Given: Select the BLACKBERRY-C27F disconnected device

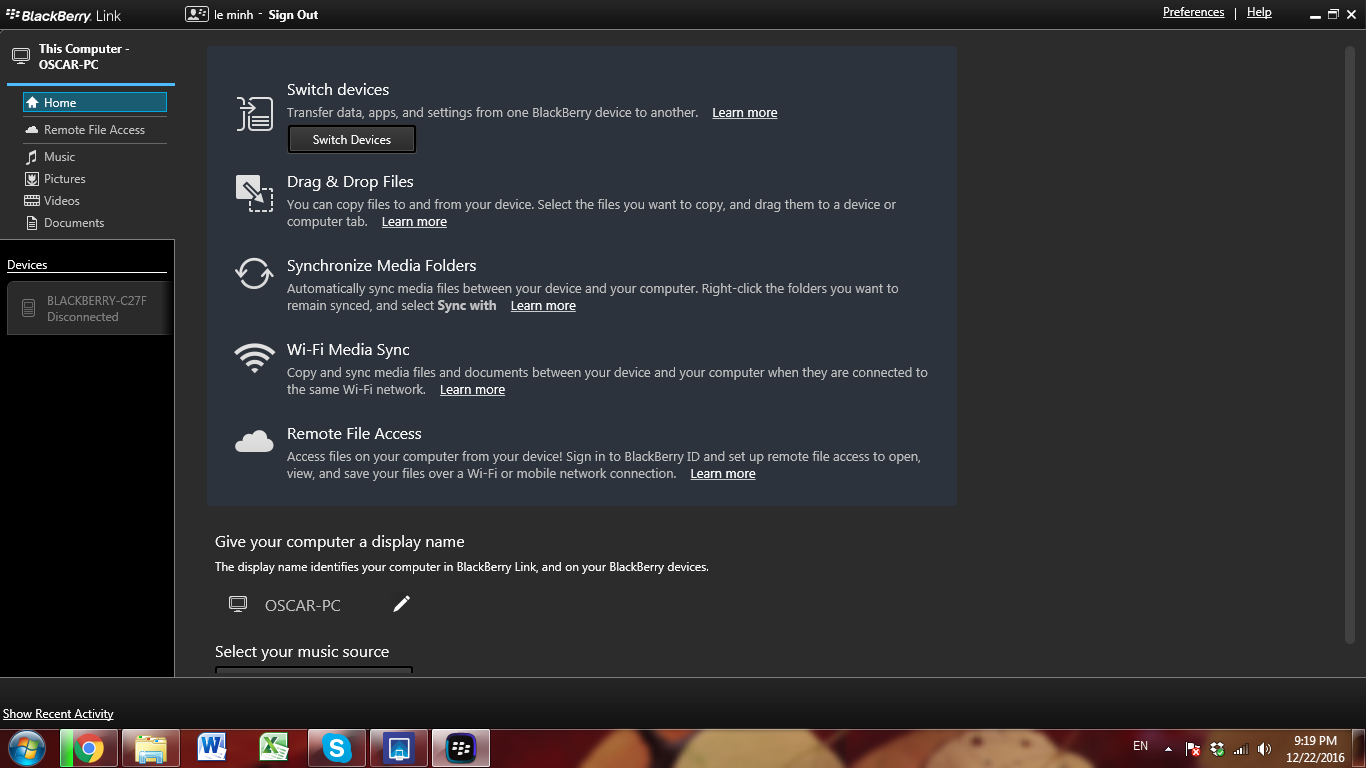Looking at the screenshot, I should (x=88, y=308).
